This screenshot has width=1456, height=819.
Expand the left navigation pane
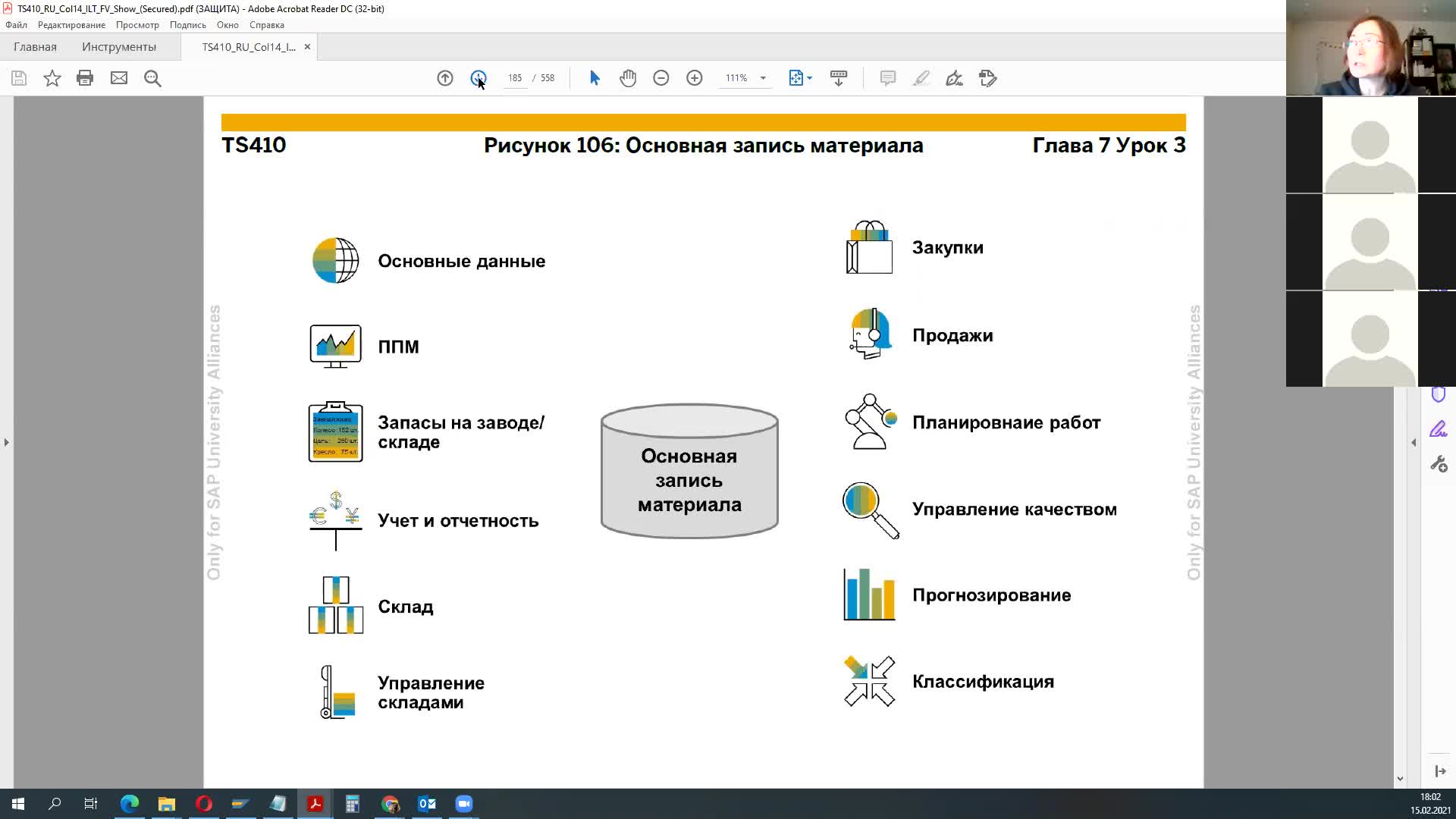(7, 442)
